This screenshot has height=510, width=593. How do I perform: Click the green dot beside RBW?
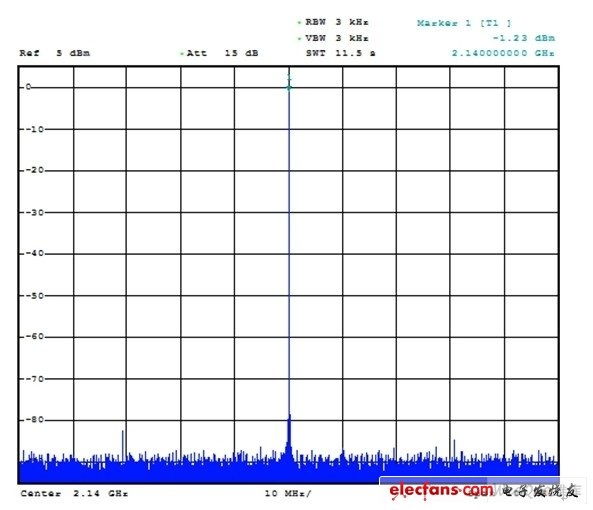(x=300, y=22)
